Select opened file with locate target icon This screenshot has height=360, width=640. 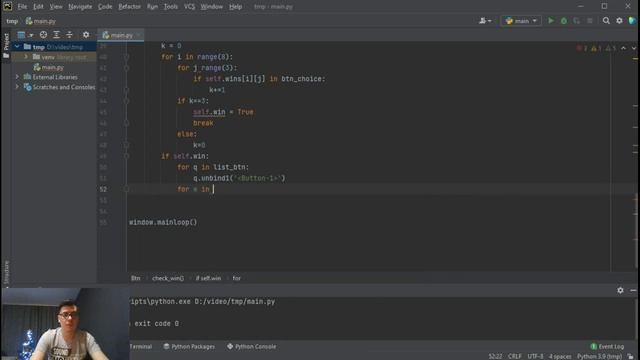[43, 35]
